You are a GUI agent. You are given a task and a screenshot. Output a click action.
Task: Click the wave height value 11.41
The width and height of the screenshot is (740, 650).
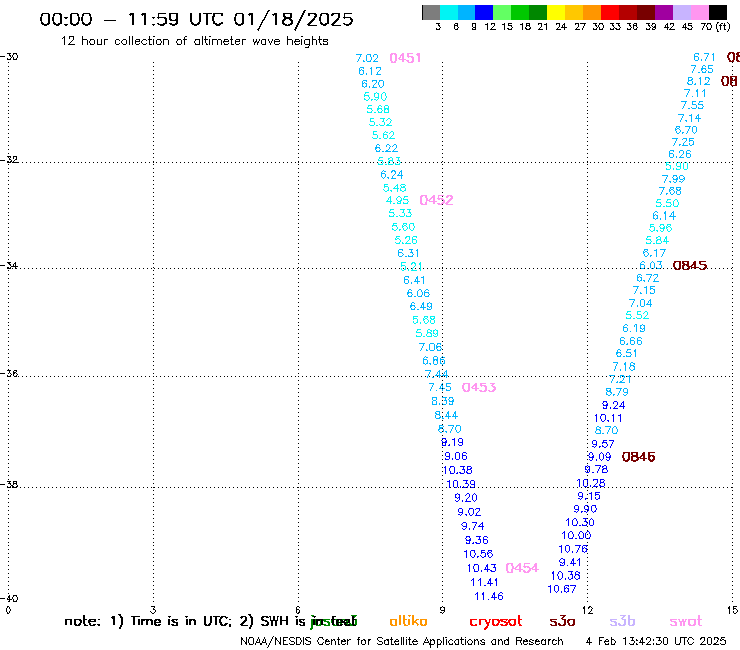484,582
